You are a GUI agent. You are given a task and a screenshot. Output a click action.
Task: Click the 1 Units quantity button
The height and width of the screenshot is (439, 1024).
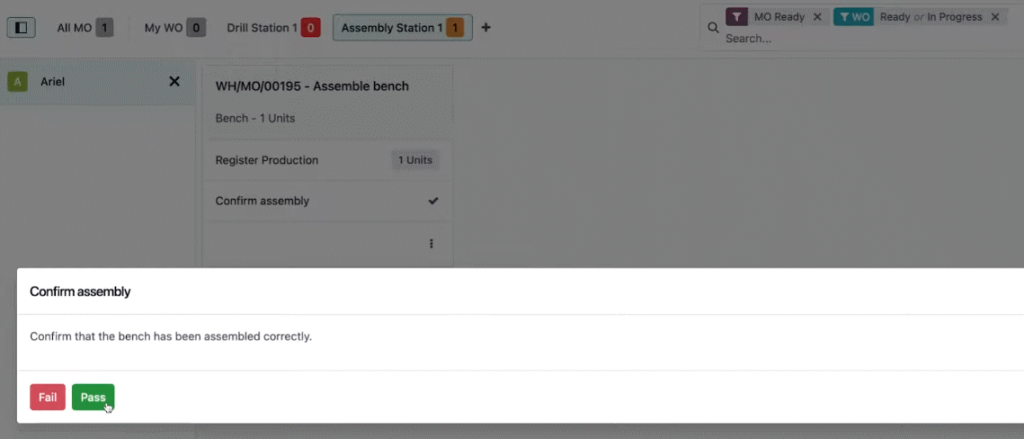pyautogui.click(x=415, y=160)
